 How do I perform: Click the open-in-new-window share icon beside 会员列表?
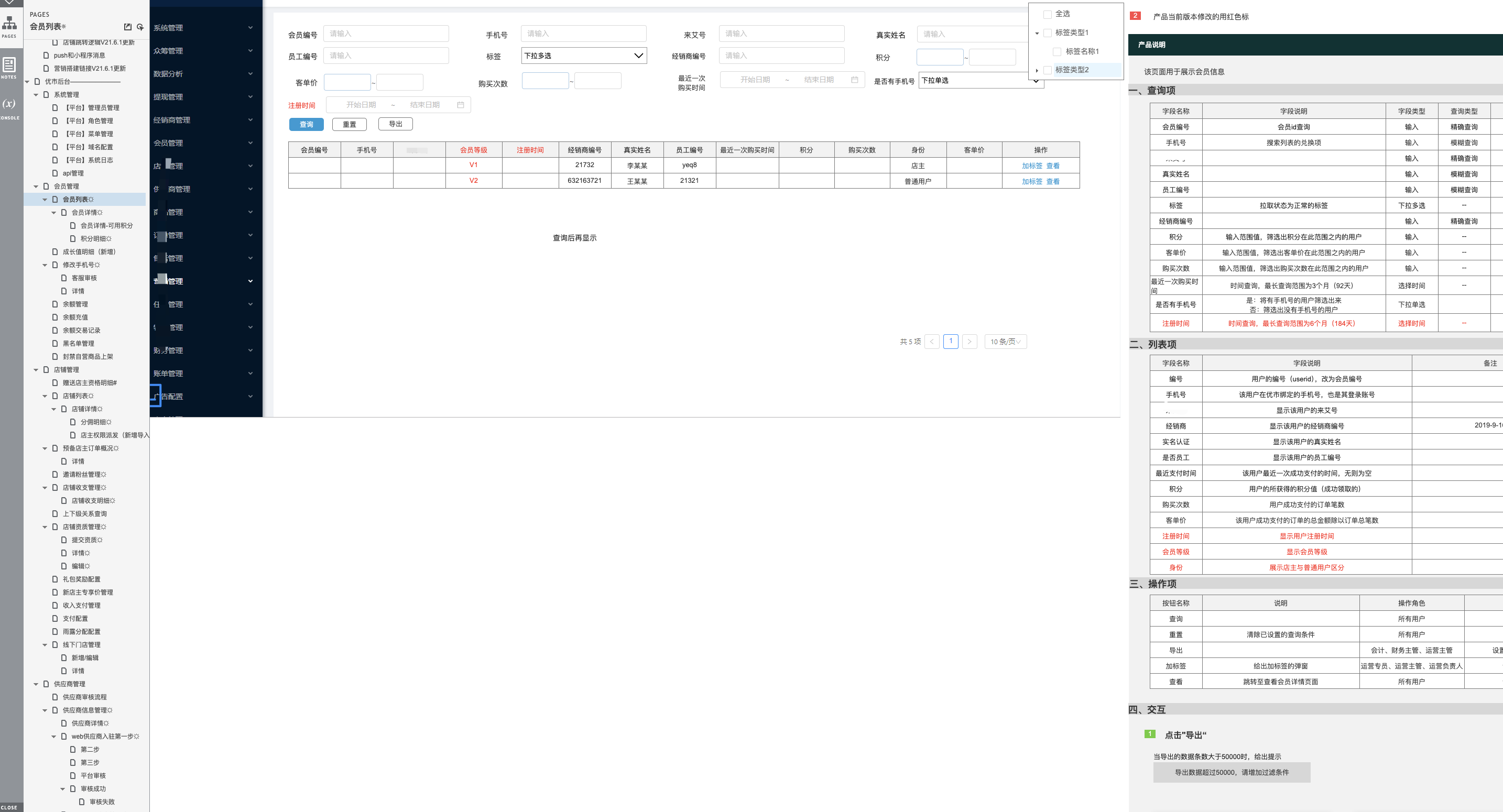pos(128,27)
